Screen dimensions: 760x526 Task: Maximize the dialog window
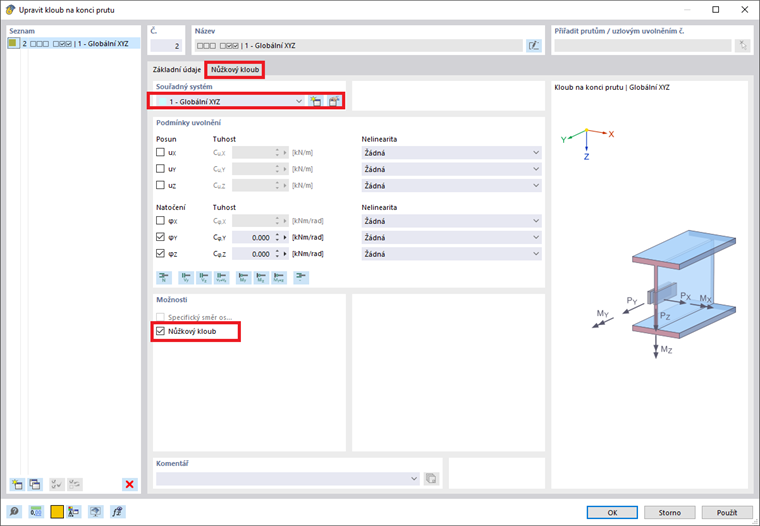pos(715,10)
